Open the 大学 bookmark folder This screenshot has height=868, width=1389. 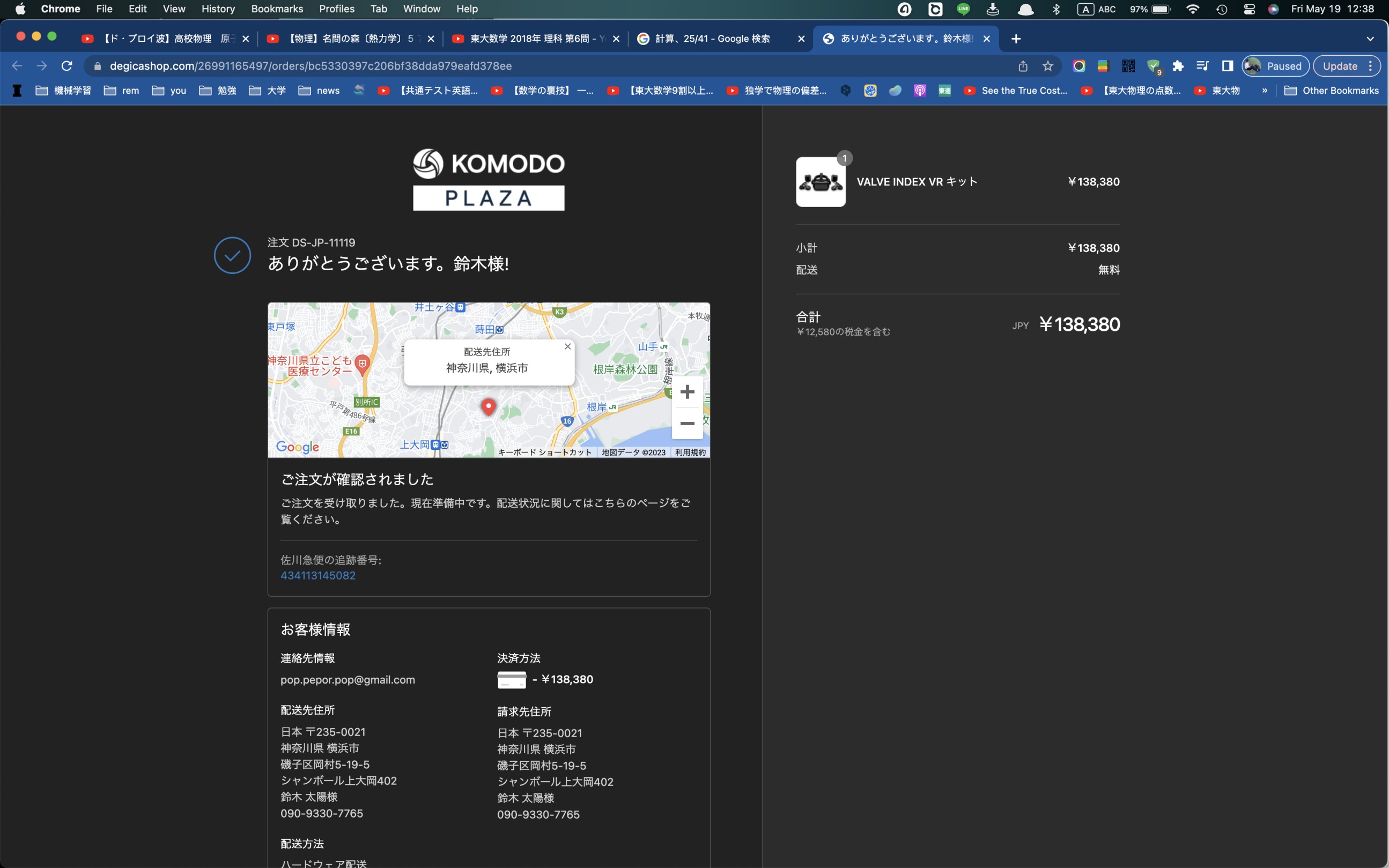click(x=267, y=91)
